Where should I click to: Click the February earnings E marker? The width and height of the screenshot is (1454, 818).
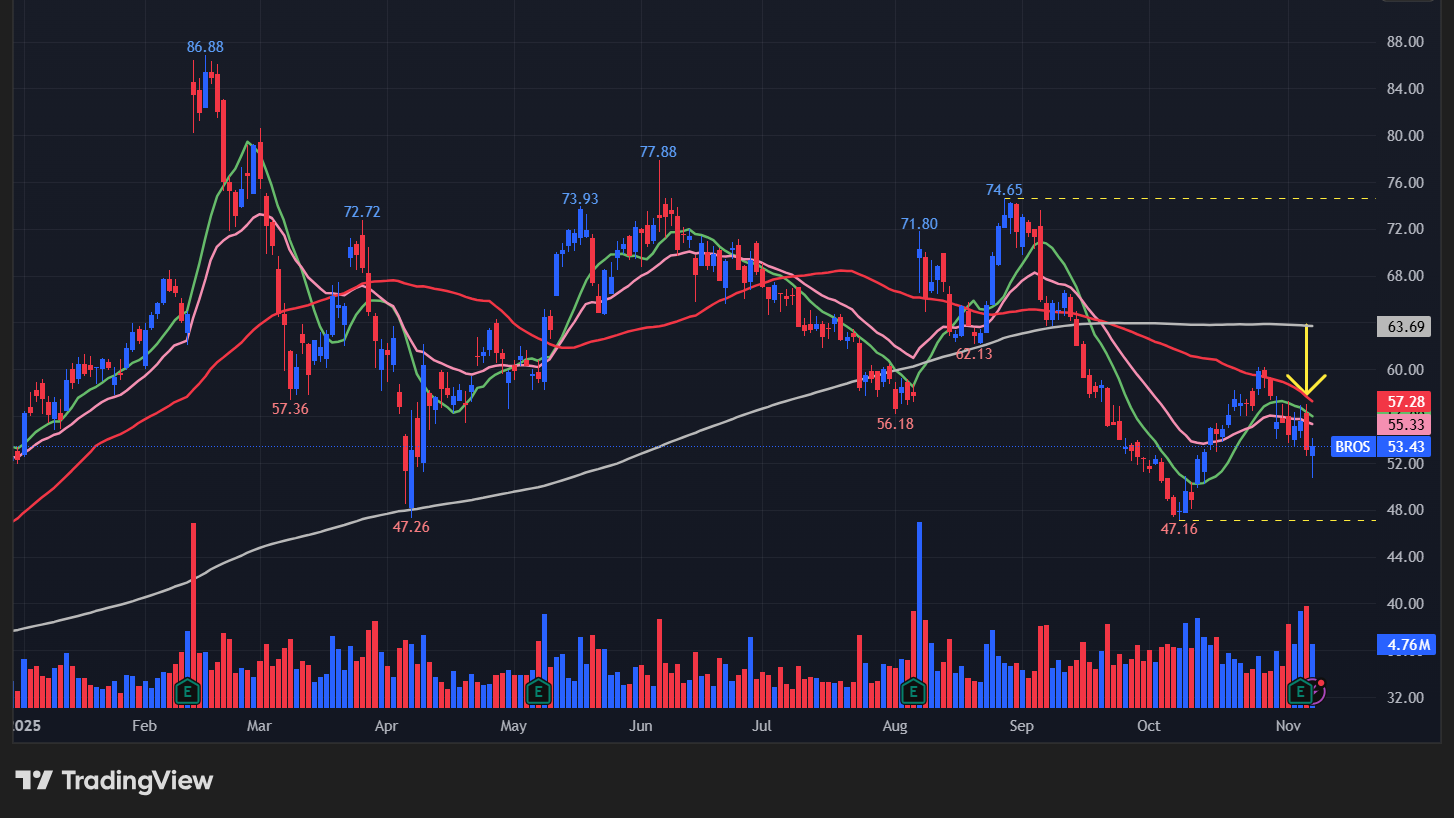click(x=186, y=690)
